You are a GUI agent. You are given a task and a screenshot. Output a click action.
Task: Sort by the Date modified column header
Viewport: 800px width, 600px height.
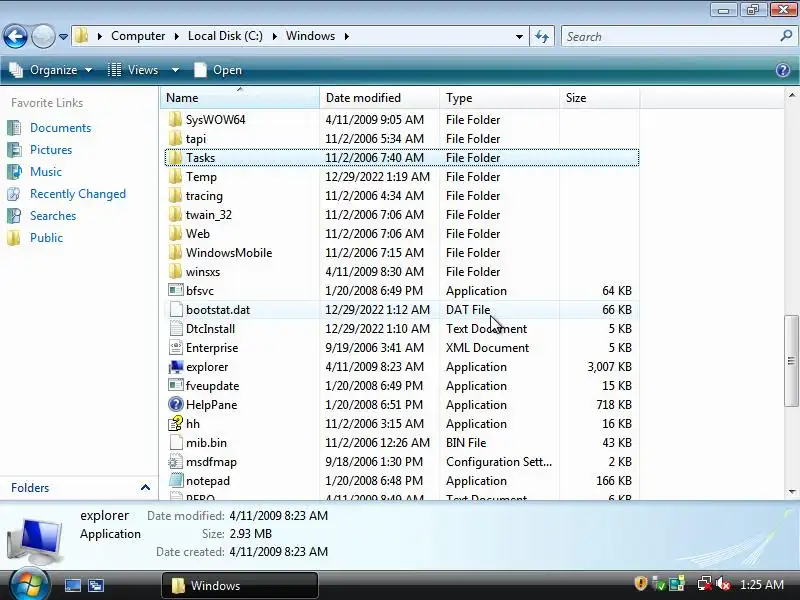(x=379, y=97)
